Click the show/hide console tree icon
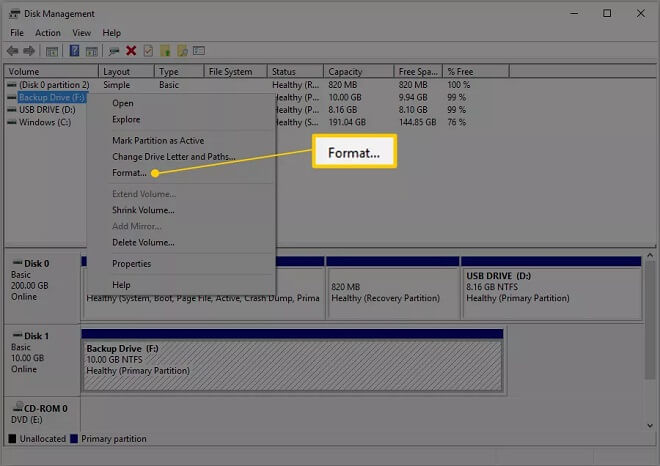 click(52, 51)
